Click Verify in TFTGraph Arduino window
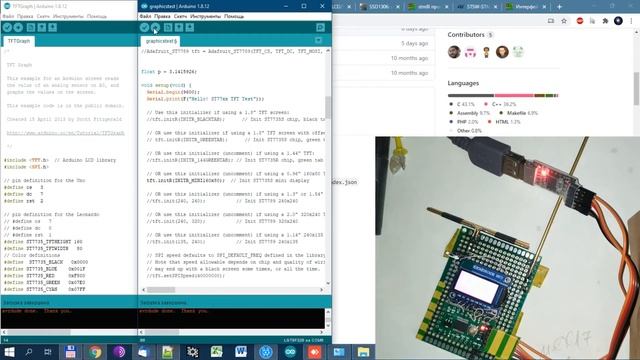The height and width of the screenshot is (360, 640). coord(7,27)
